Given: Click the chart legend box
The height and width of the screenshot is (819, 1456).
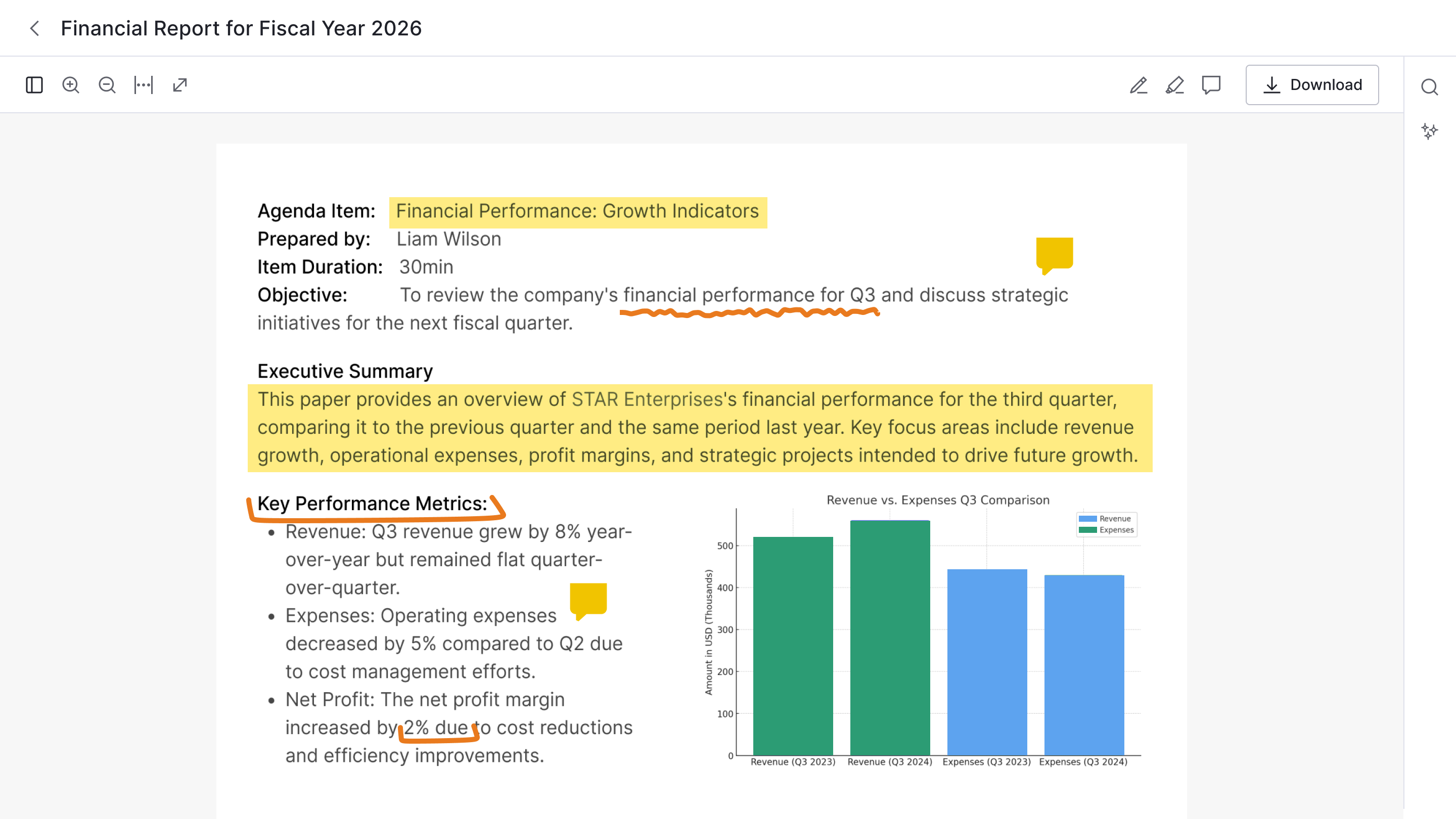Looking at the screenshot, I should click(1106, 524).
